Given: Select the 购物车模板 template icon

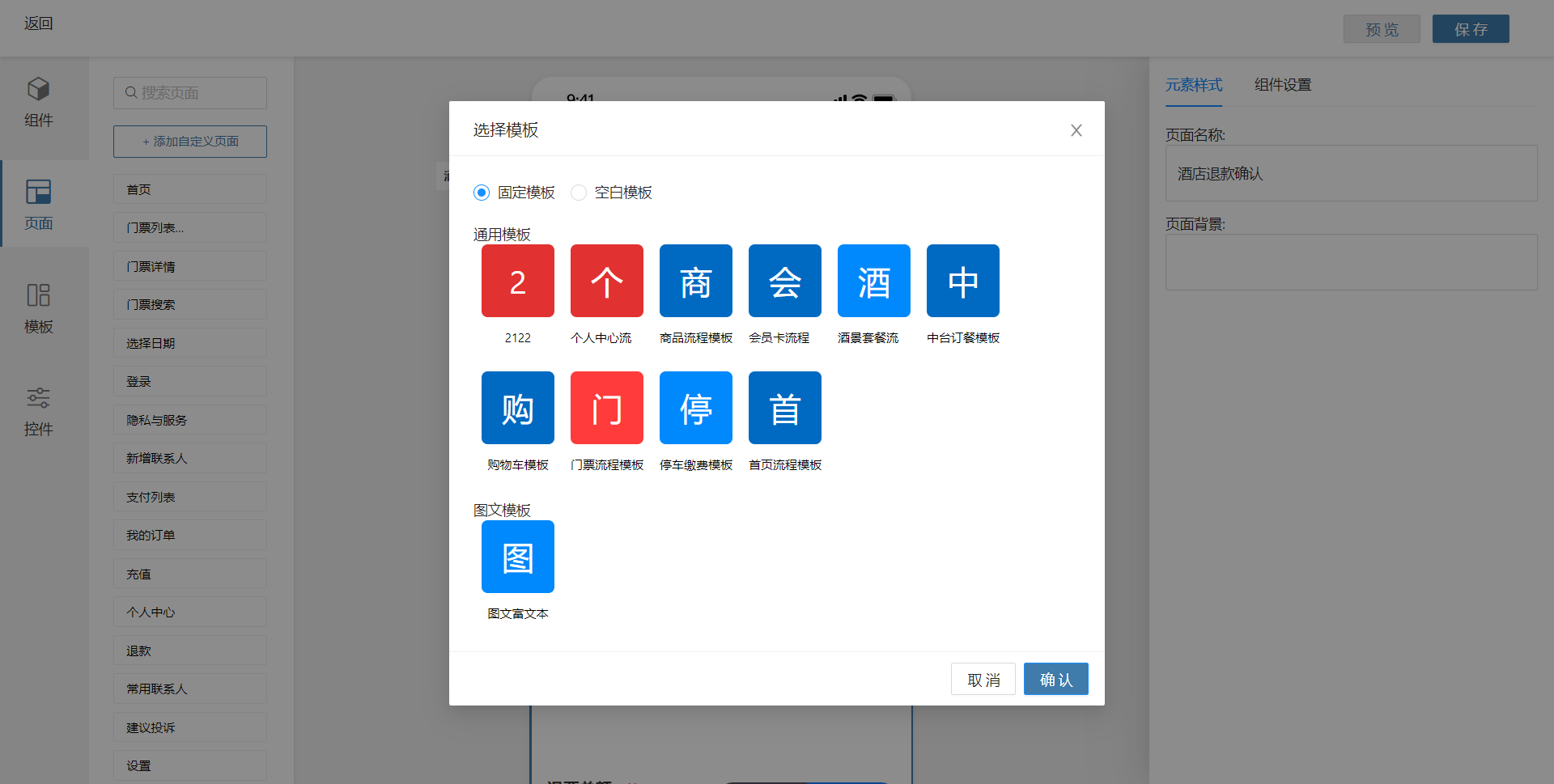Looking at the screenshot, I should point(518,408).
